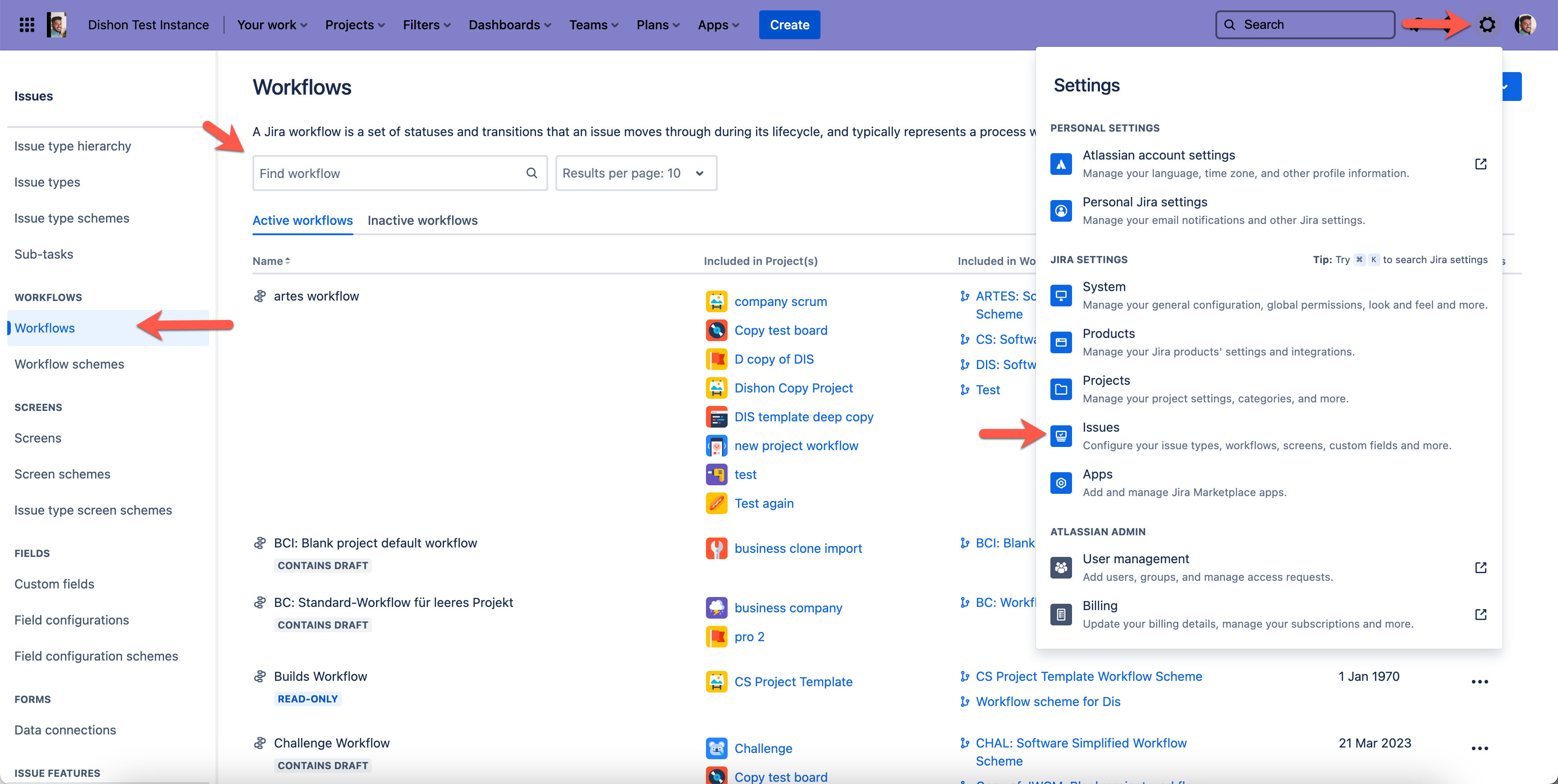Viewport: 1558px width, 784px height.
Task: Click user profile avatar in top bar
Action: pos(1525,25)
